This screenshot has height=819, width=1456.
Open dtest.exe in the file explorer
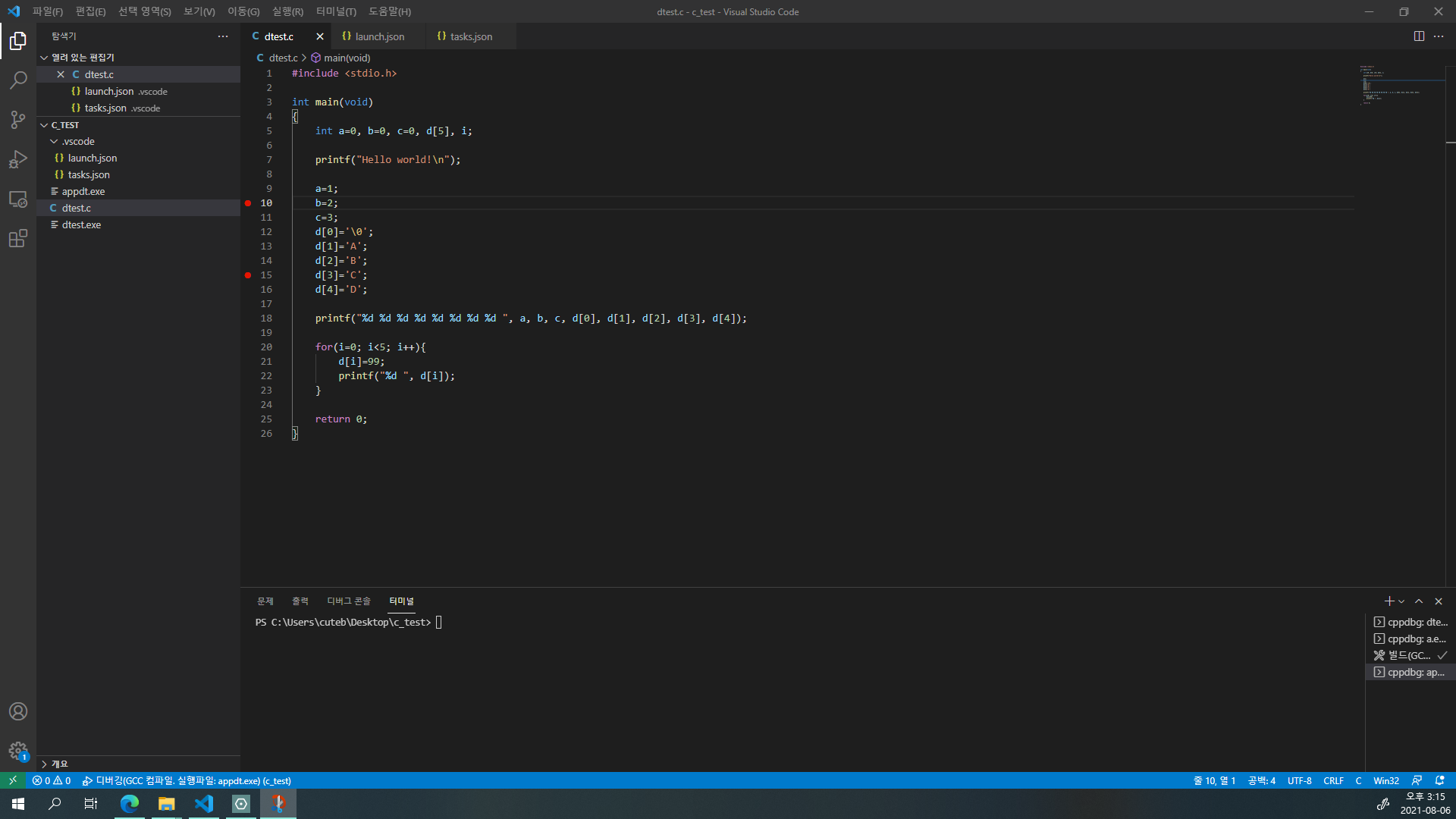[x=81, y=224]
